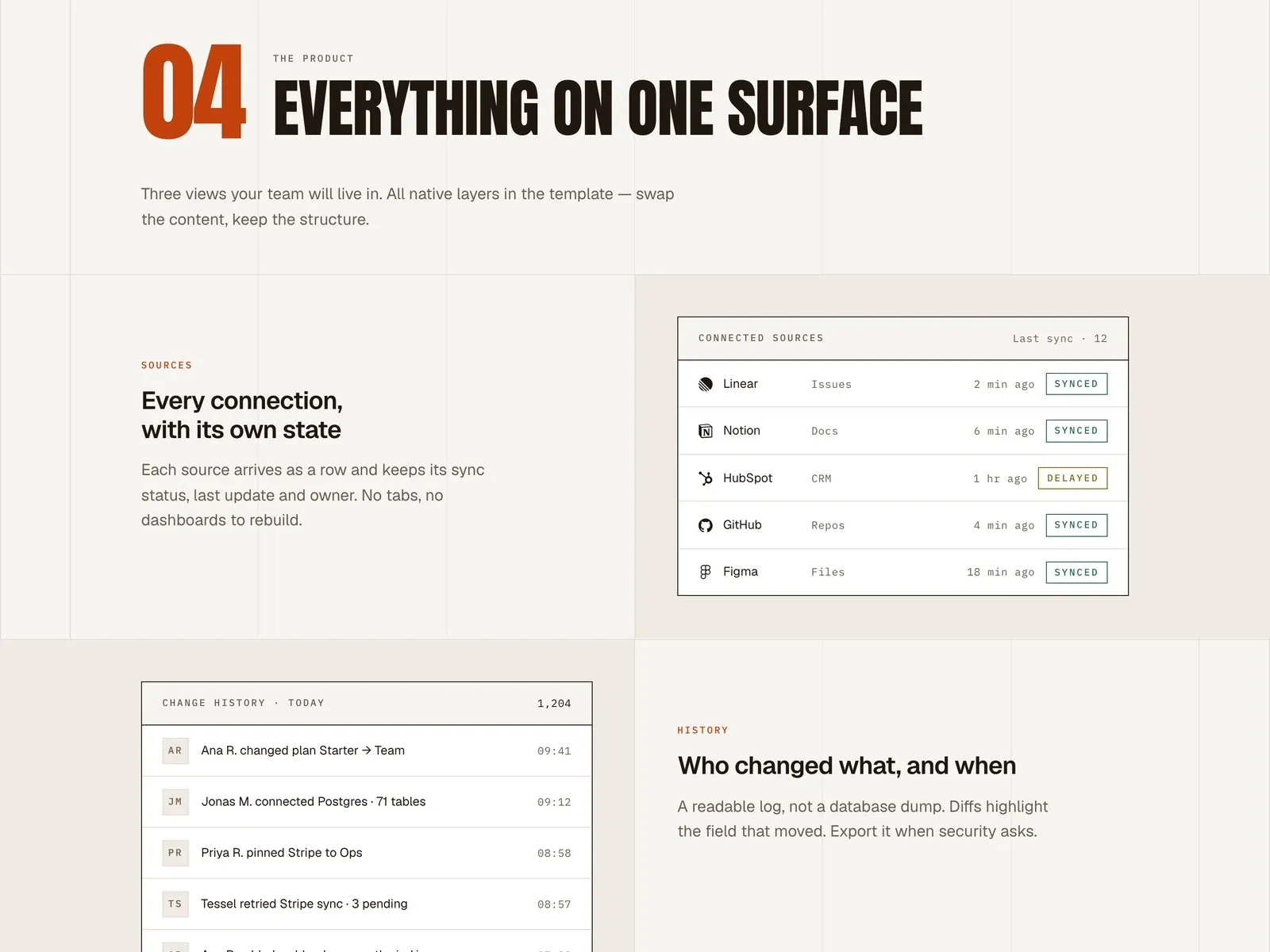Click the SYNCED badge in the GitHub row

coord(1076,525)
